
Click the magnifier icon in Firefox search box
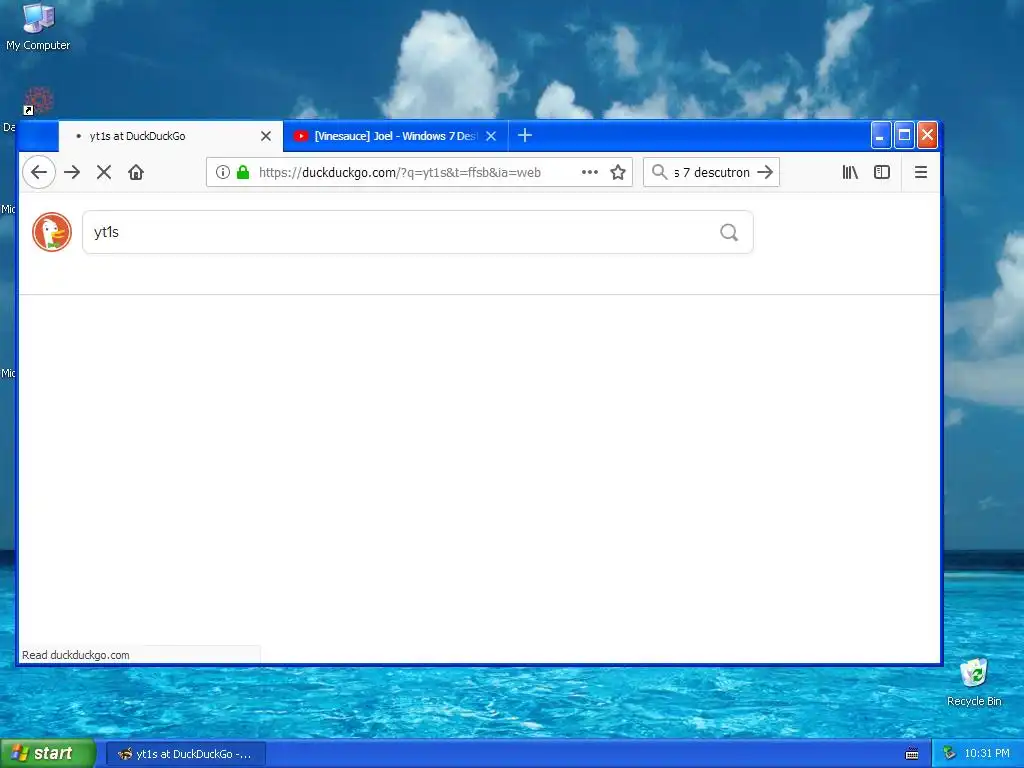pos(660,172)
